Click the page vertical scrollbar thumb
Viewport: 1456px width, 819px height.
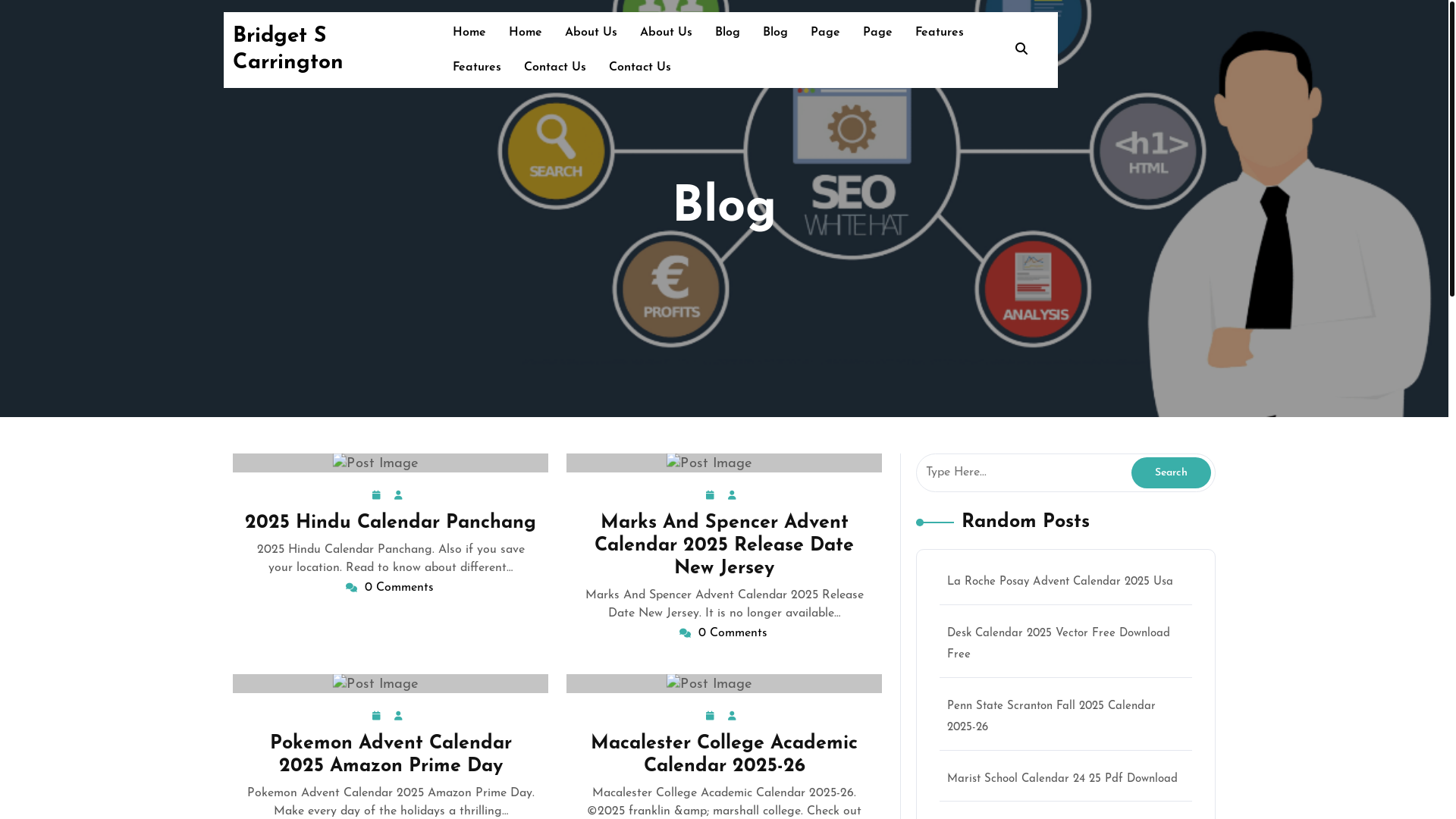(1451, 148)
